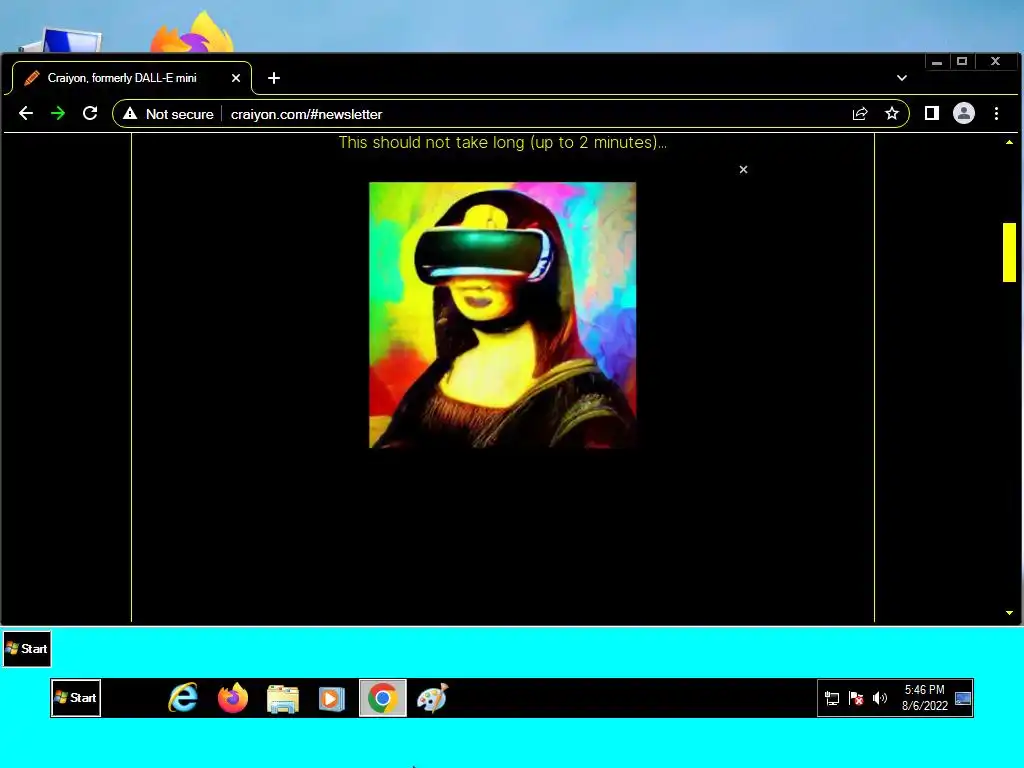Viewport: 1024px width, 768px height.
Task: Minimize the Chrome window
Action: point(937,61)
